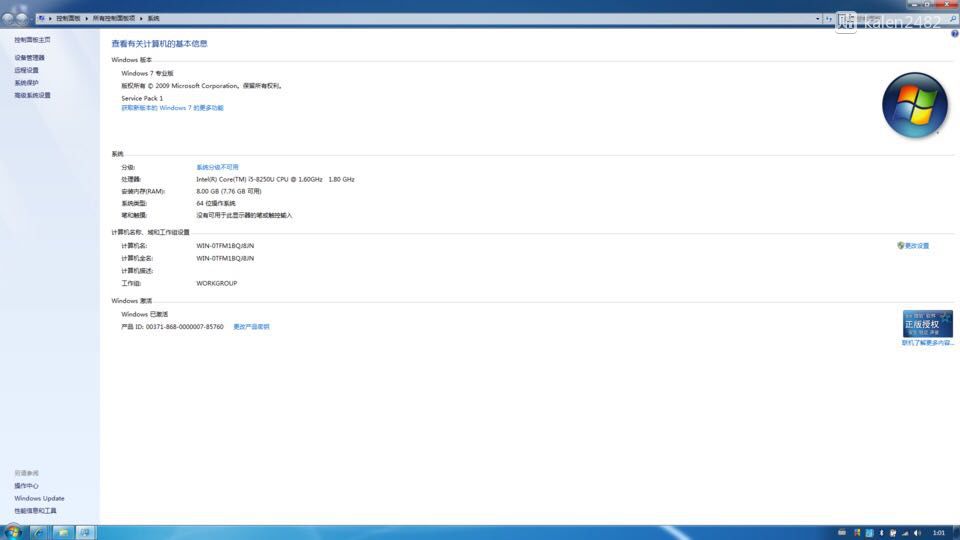The width and height of the screenshot is (960, 540).
Task: Click volume speaker icon in tray
Action: 917,533
